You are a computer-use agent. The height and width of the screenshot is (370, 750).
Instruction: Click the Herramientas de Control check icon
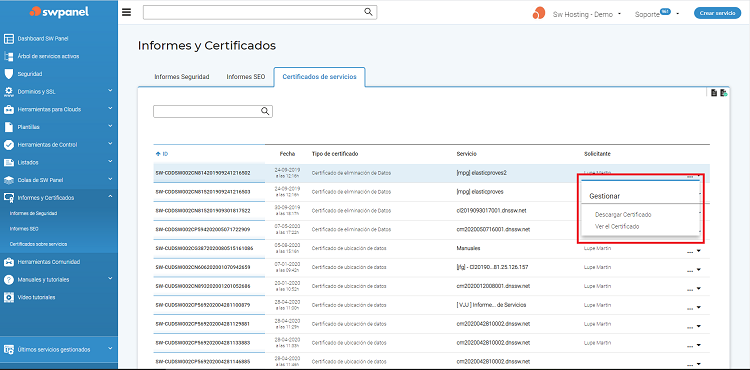9,144
